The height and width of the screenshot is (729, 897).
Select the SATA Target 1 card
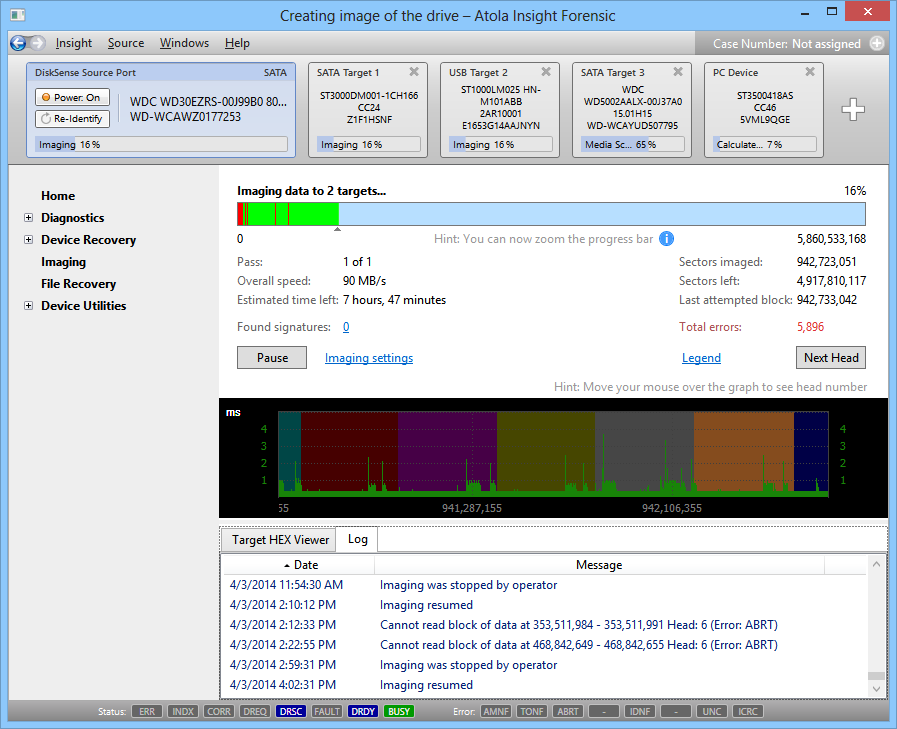(368, 110)
